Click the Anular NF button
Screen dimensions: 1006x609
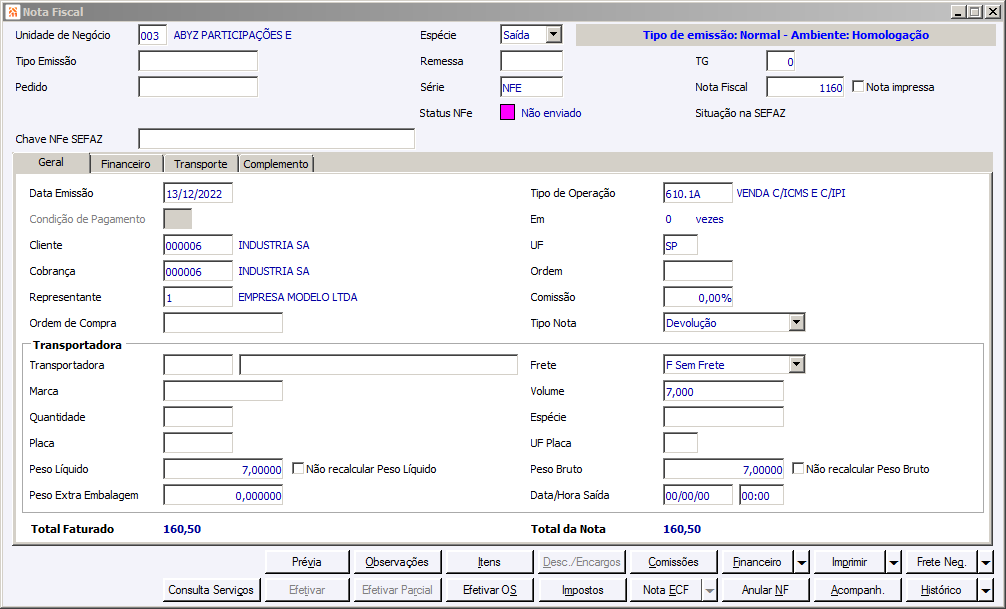(765, 590)
